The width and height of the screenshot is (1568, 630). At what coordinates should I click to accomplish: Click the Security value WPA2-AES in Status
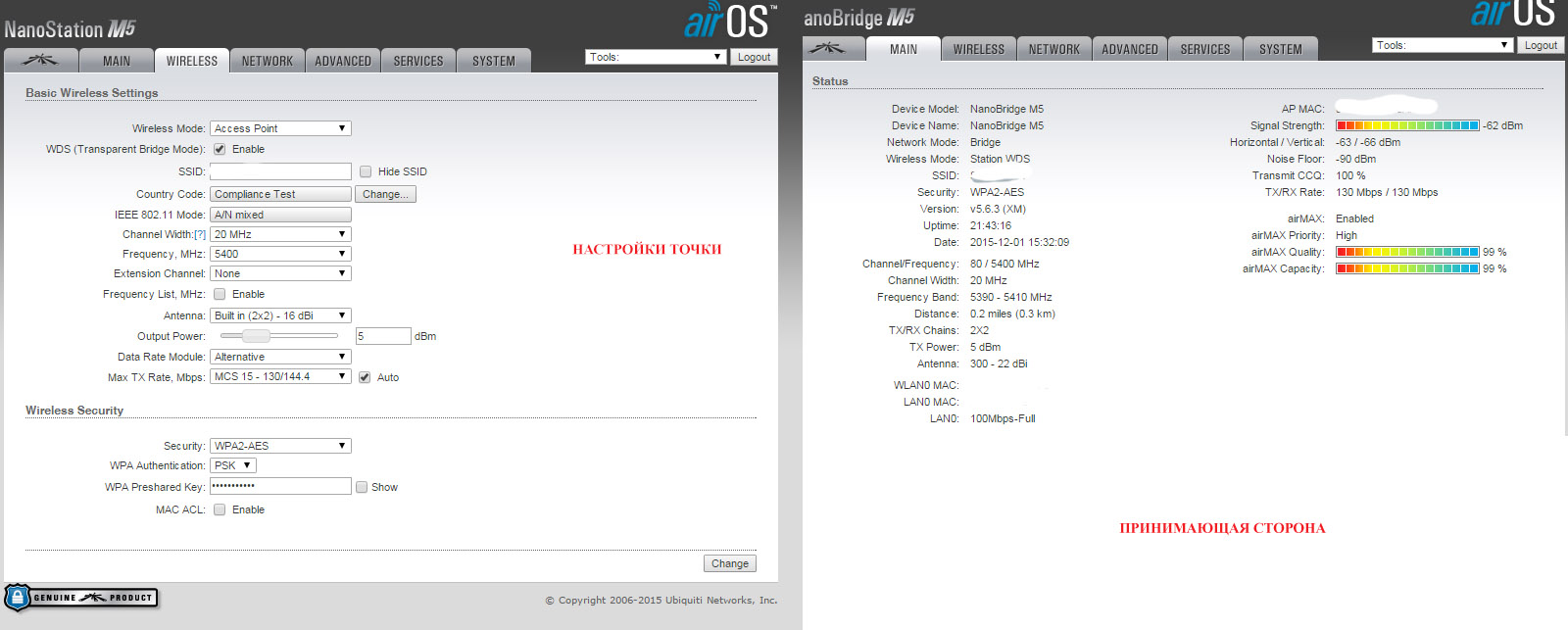click(997, 192)
